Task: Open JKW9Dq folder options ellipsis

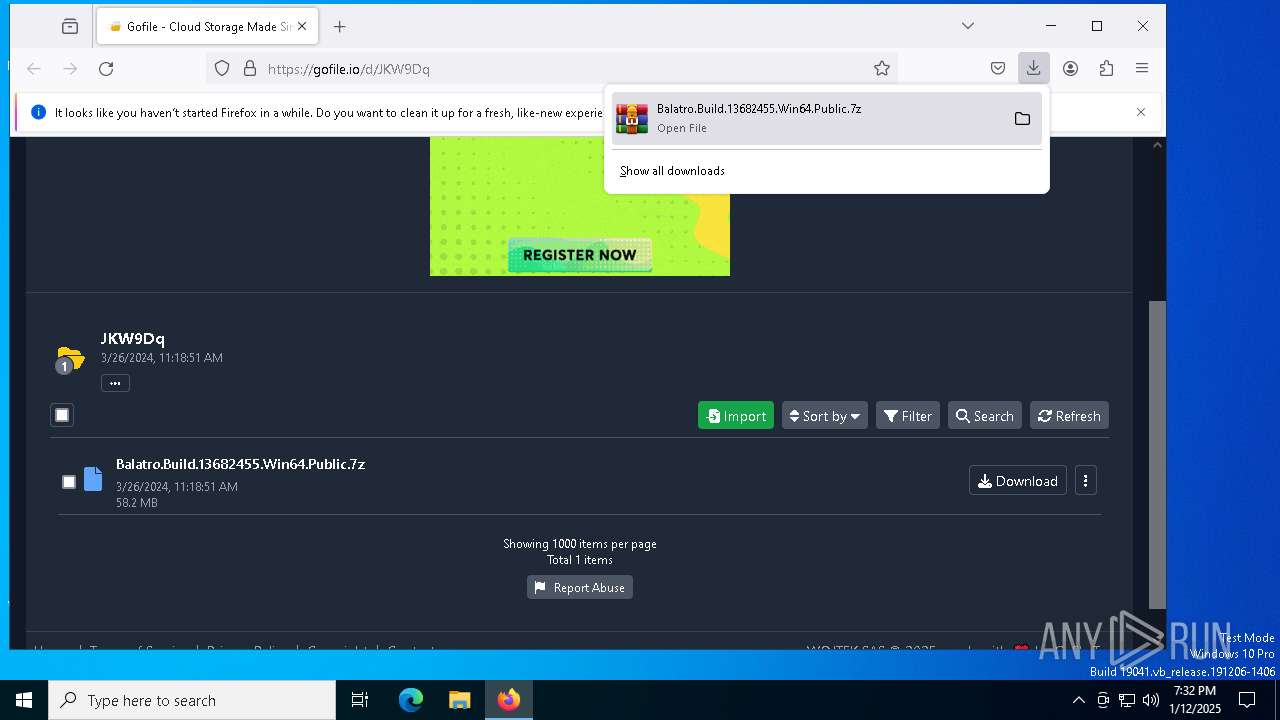Action: [115, 383]
